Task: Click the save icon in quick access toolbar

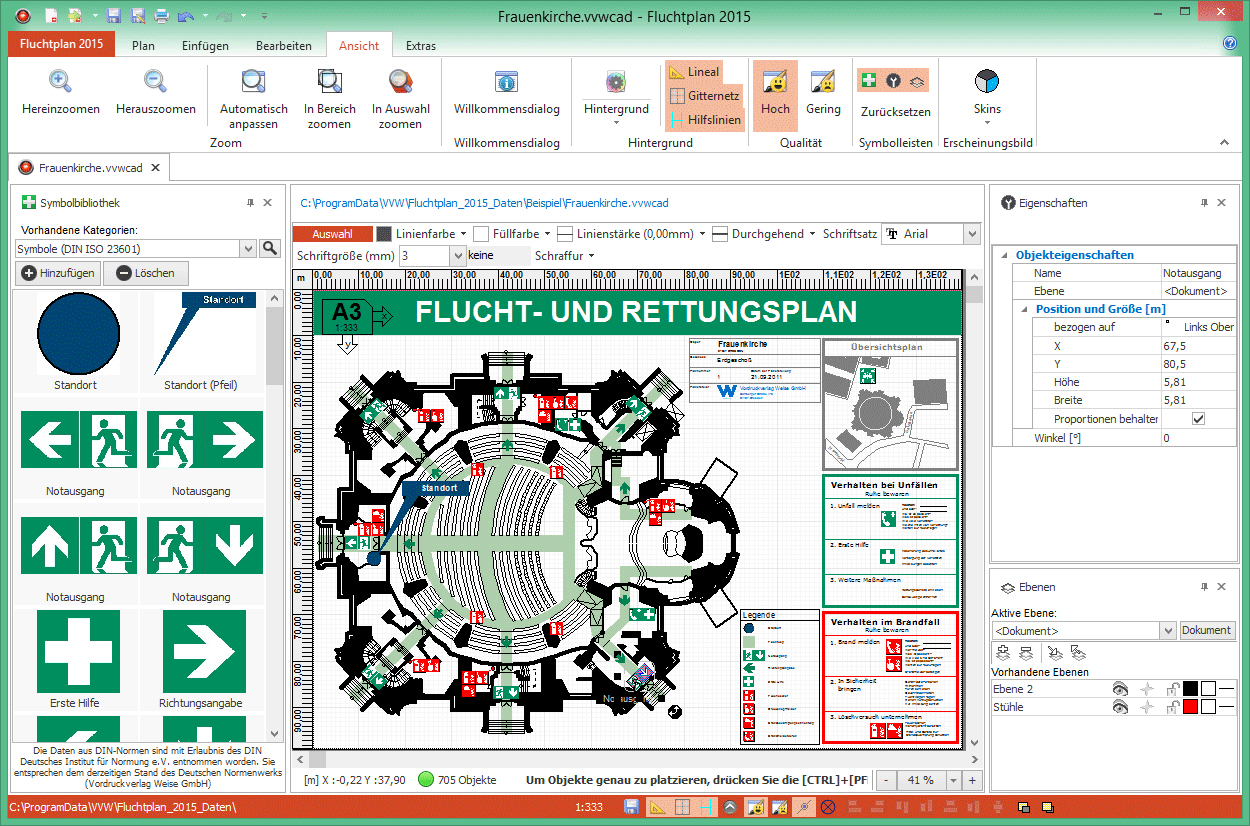Action: [x=113, y=16]
